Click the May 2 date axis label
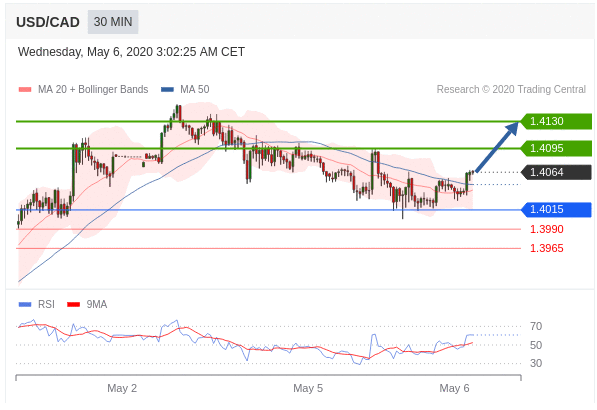The width and height of the screenshot is (597, 410). point(122,388)
